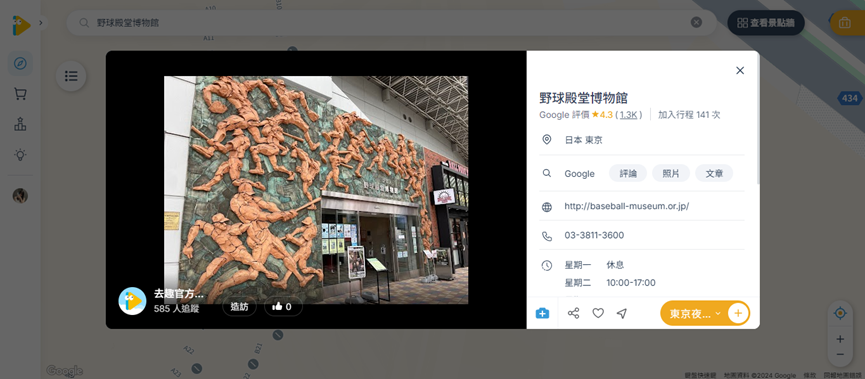Viewport: 865px width, 379px height.
Task: Zoom out the map with minus
Action: (840, 354)
